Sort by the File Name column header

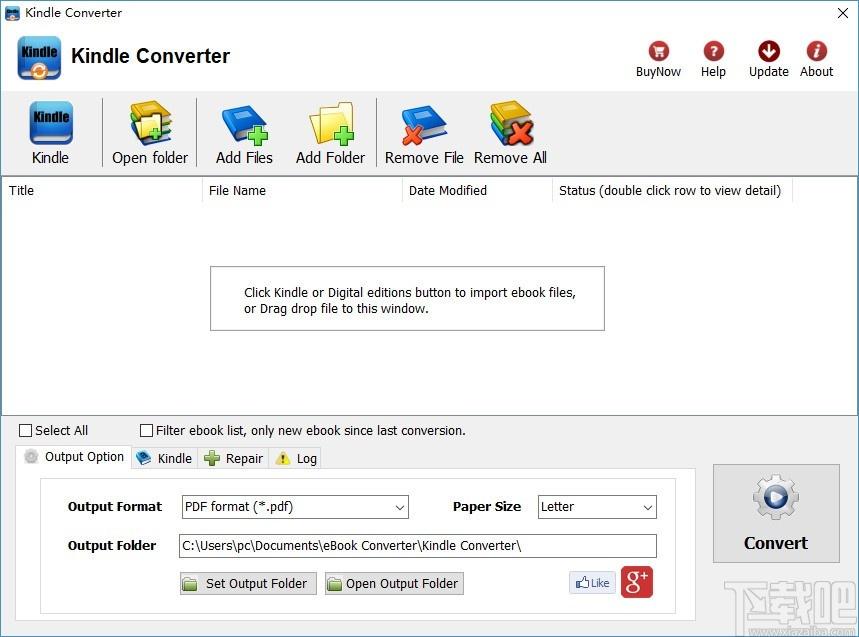coord(302,191)
